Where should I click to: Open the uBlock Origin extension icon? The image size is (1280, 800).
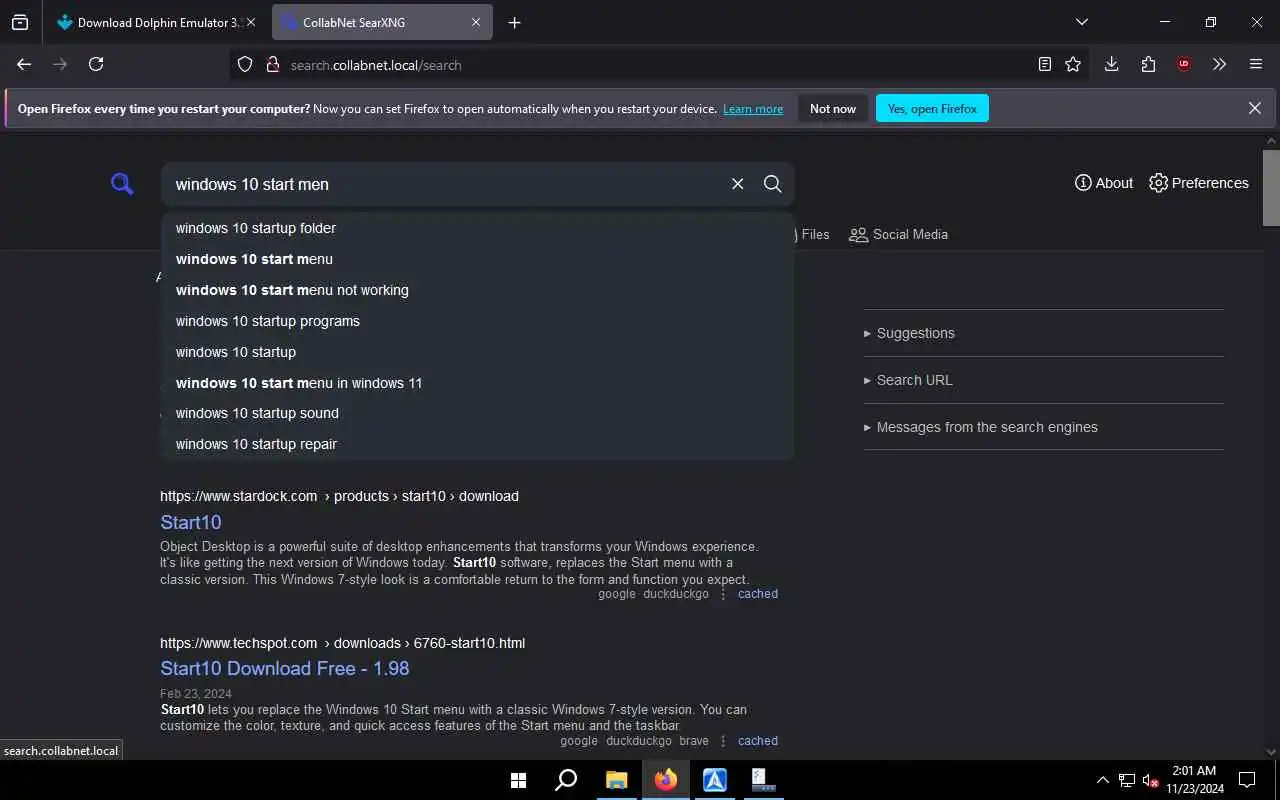(x=1184, y=64)
